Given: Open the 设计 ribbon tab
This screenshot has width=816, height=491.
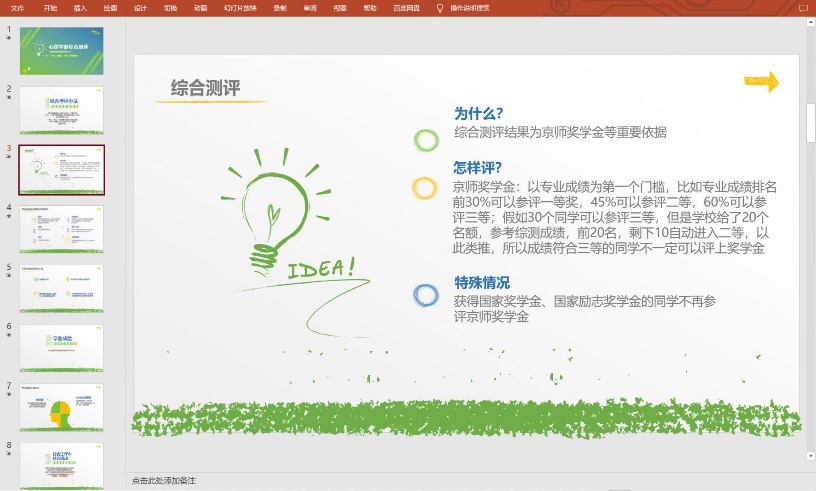Looking at the screenshot, I should (140, 7).
